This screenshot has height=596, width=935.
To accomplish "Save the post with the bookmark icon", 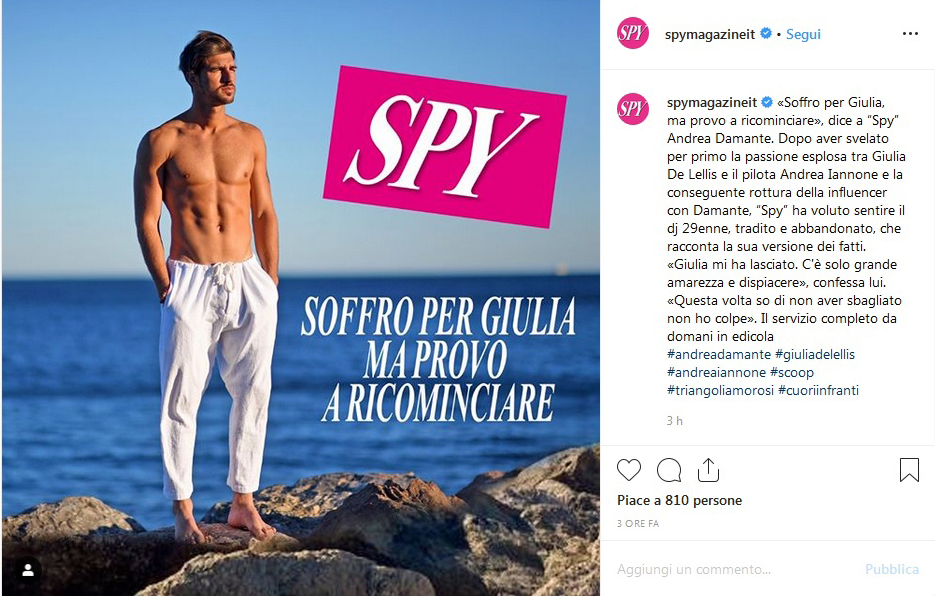I will point(909,470).
